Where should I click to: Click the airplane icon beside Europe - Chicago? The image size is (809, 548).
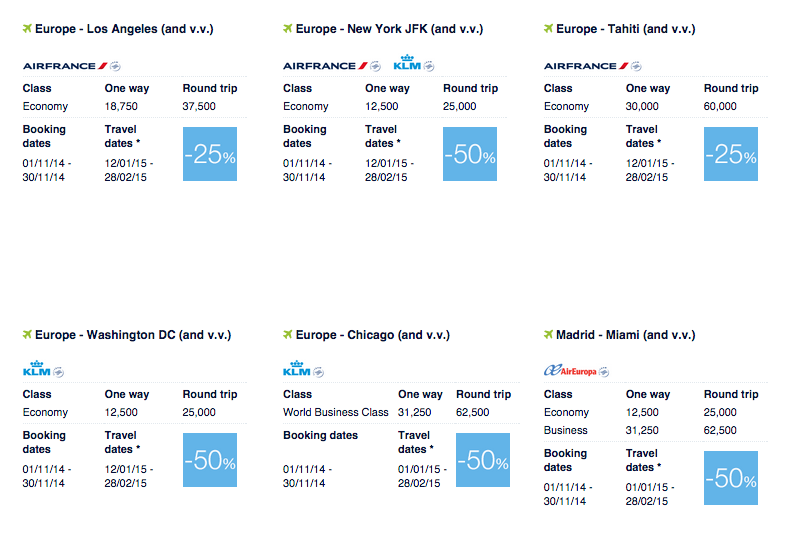pyautogui.click(x=288, y=335)
